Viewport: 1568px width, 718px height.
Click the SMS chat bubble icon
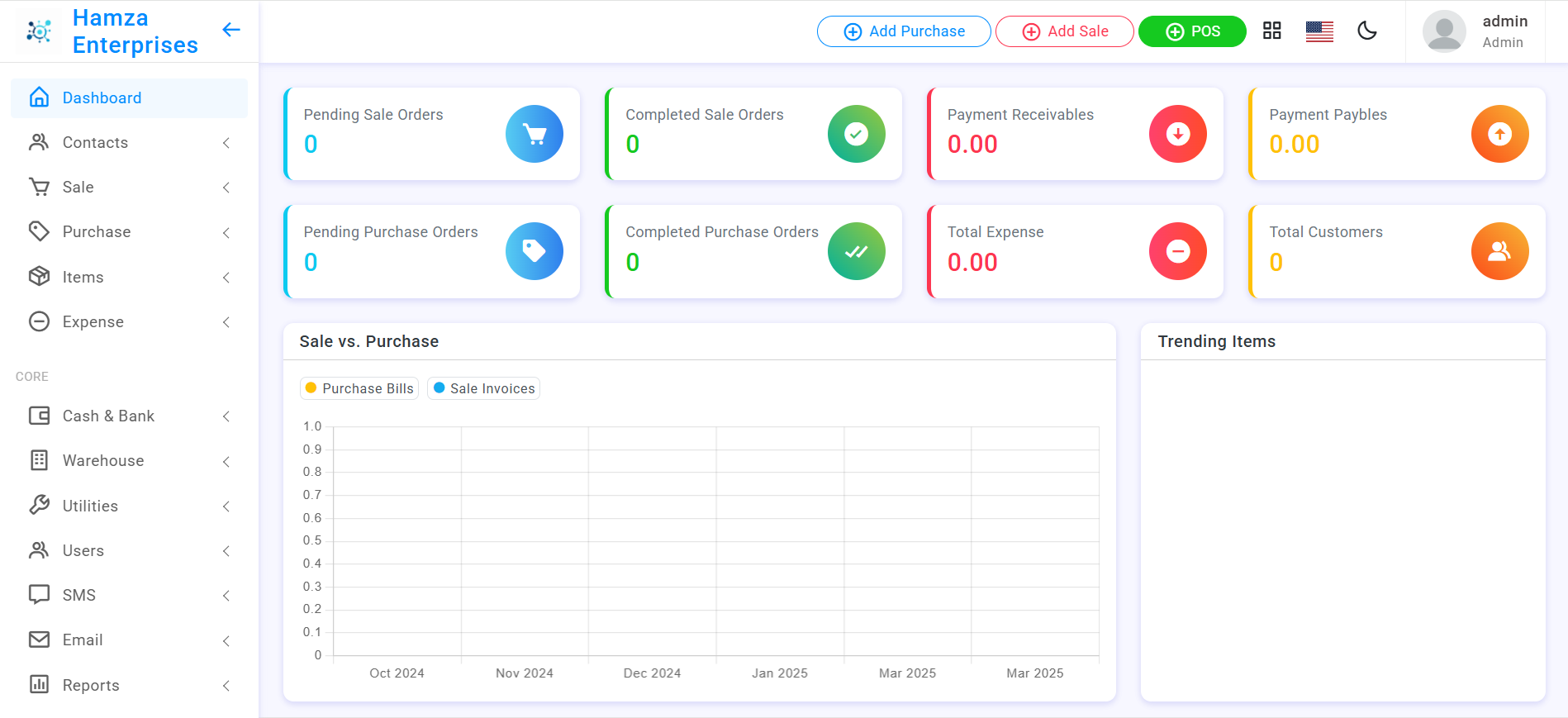click(x=39, y=595)
